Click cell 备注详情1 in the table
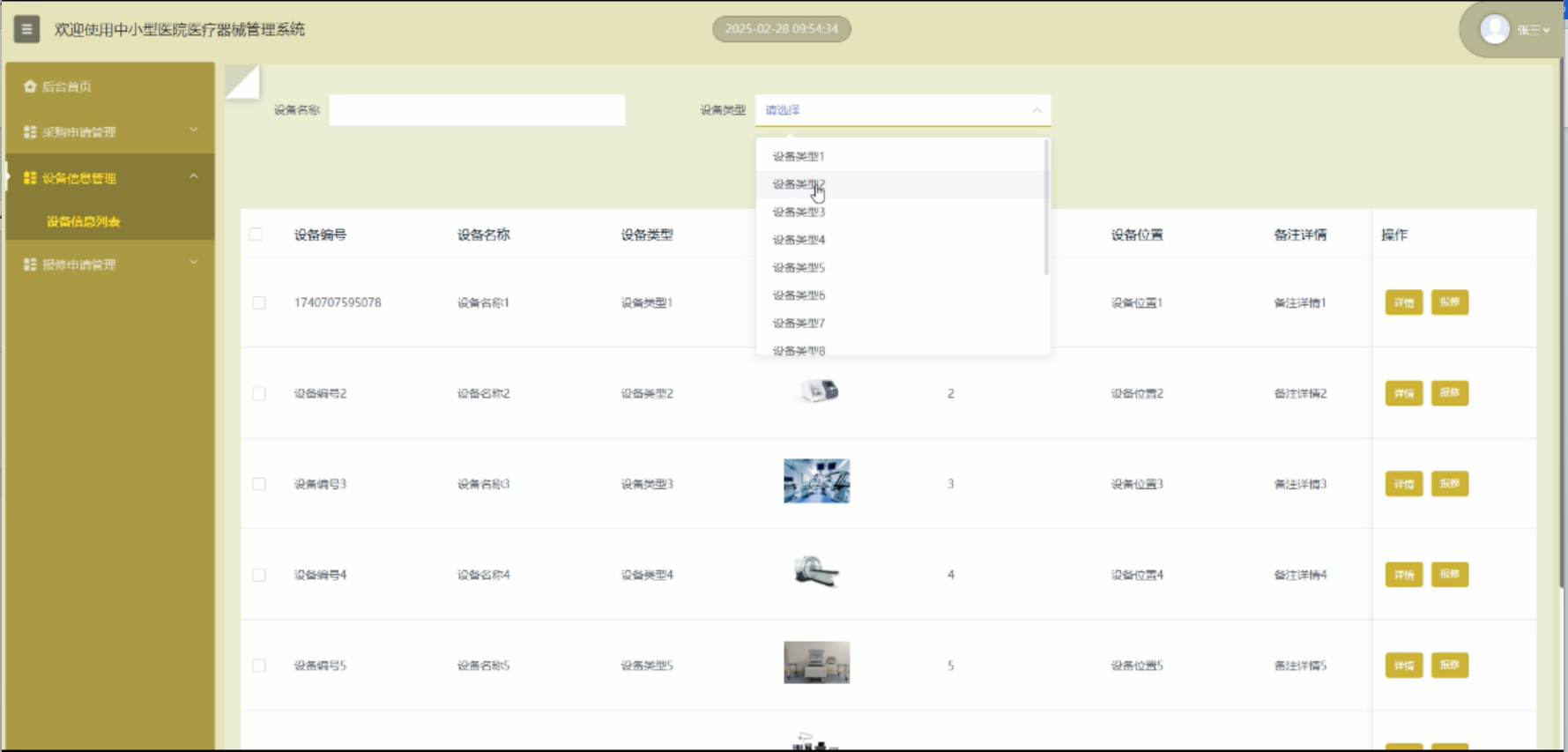The height and width of the screenshot is (752, 1568). click(x=1300, y=303)
